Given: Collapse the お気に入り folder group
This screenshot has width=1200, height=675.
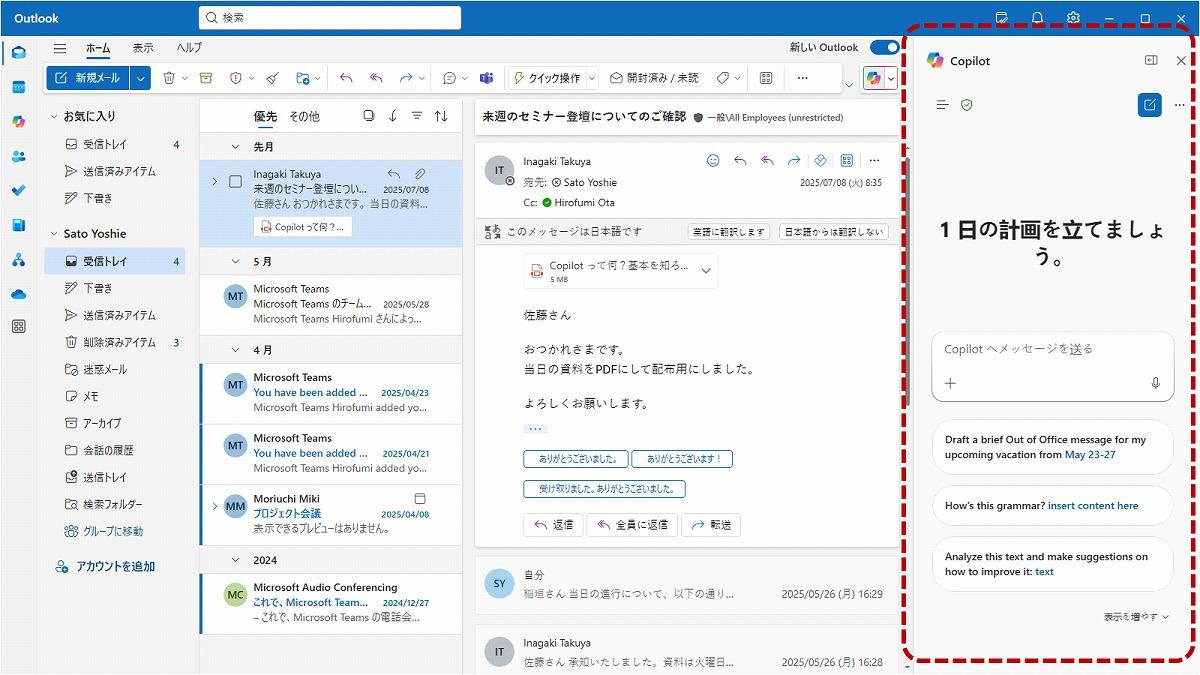Looking at the screenshot, I should [x=54, y=117].
